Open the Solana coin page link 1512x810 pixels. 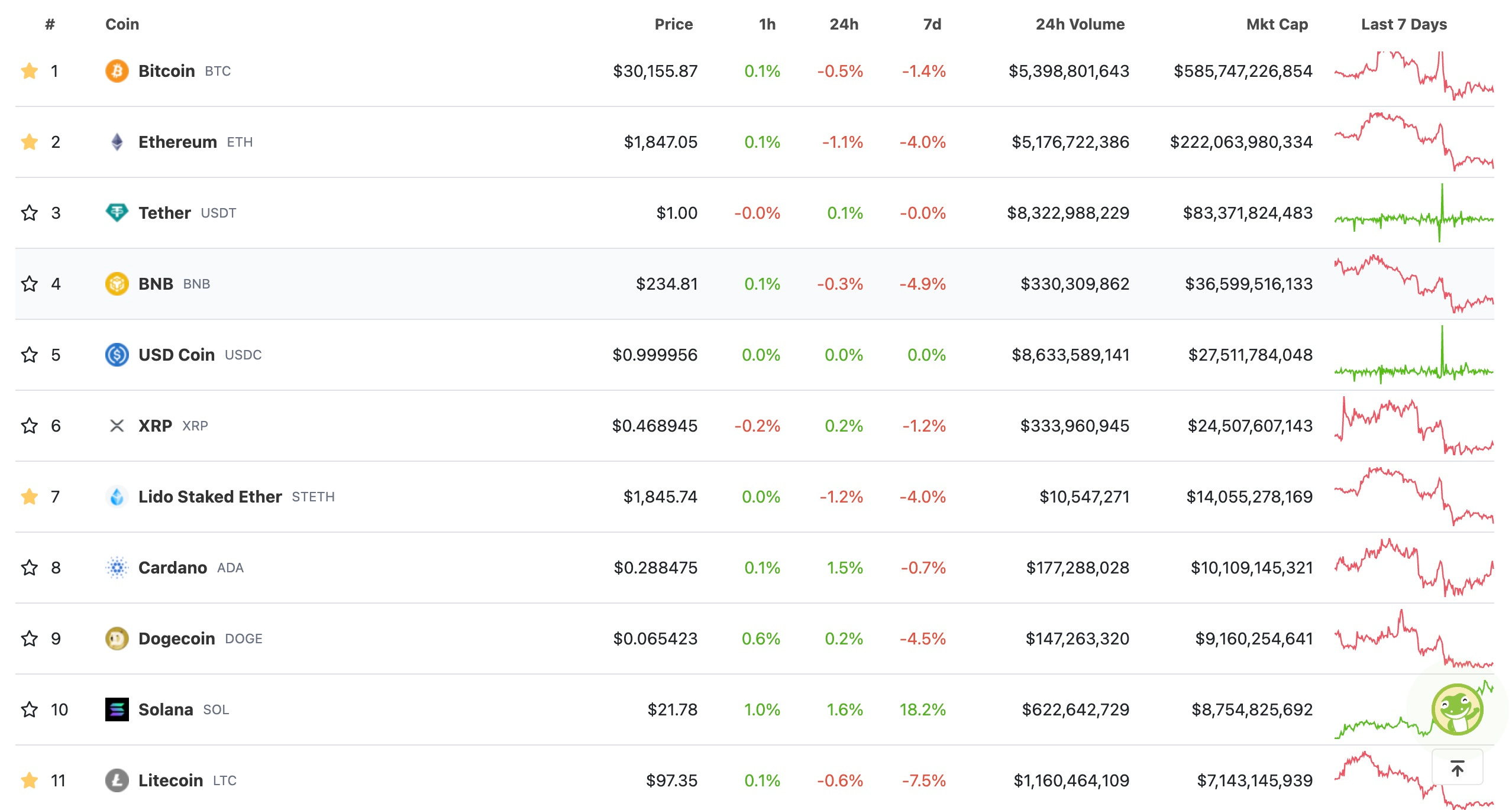tap(166, 709)
